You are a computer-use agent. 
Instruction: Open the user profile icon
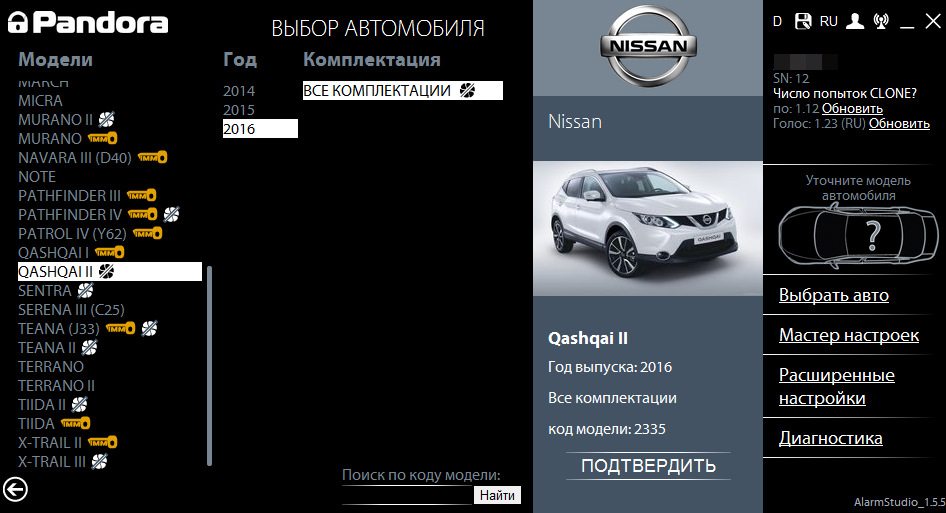click(854, 21)
